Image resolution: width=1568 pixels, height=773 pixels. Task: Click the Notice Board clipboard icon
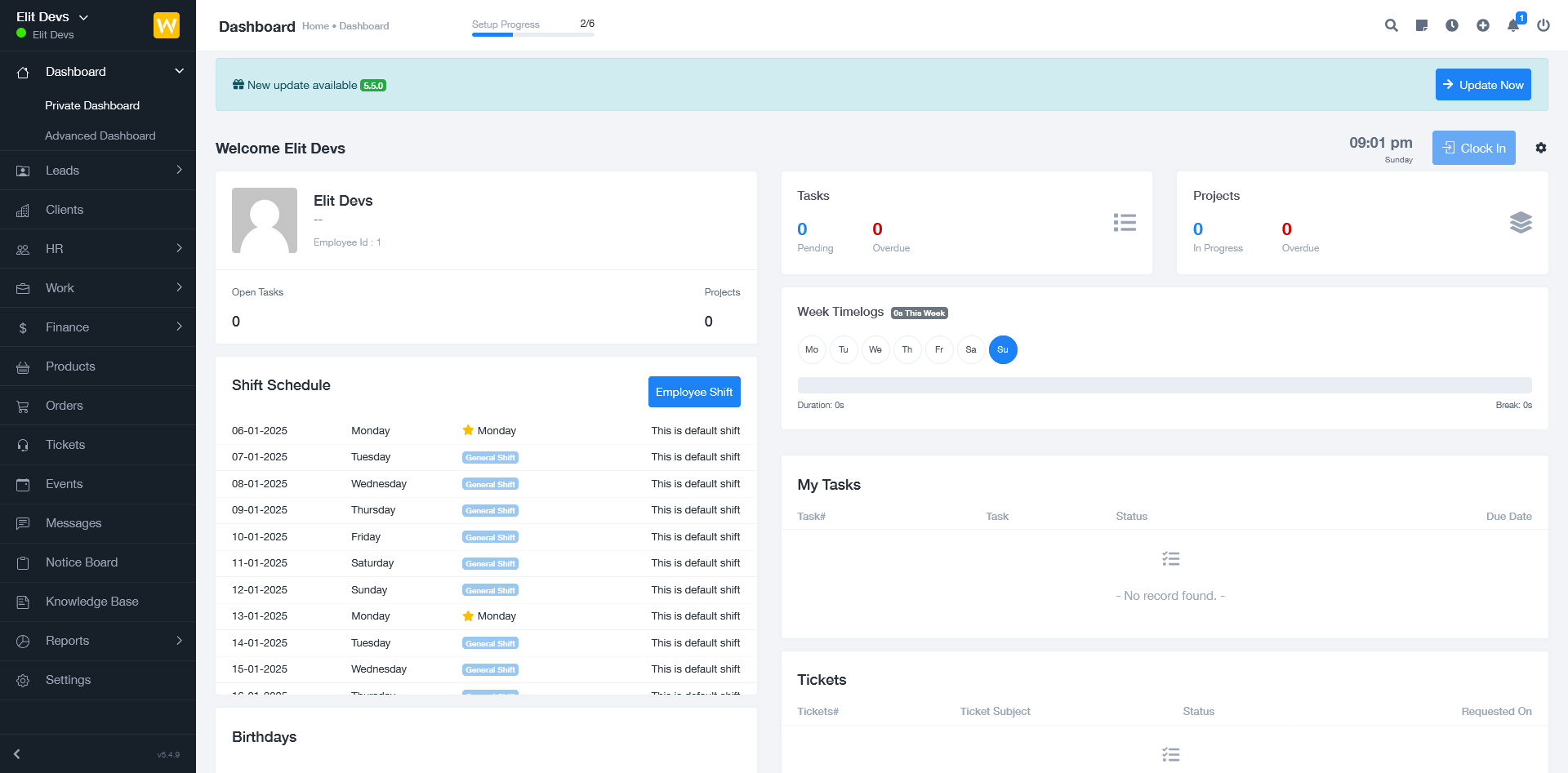pos(23,562)
